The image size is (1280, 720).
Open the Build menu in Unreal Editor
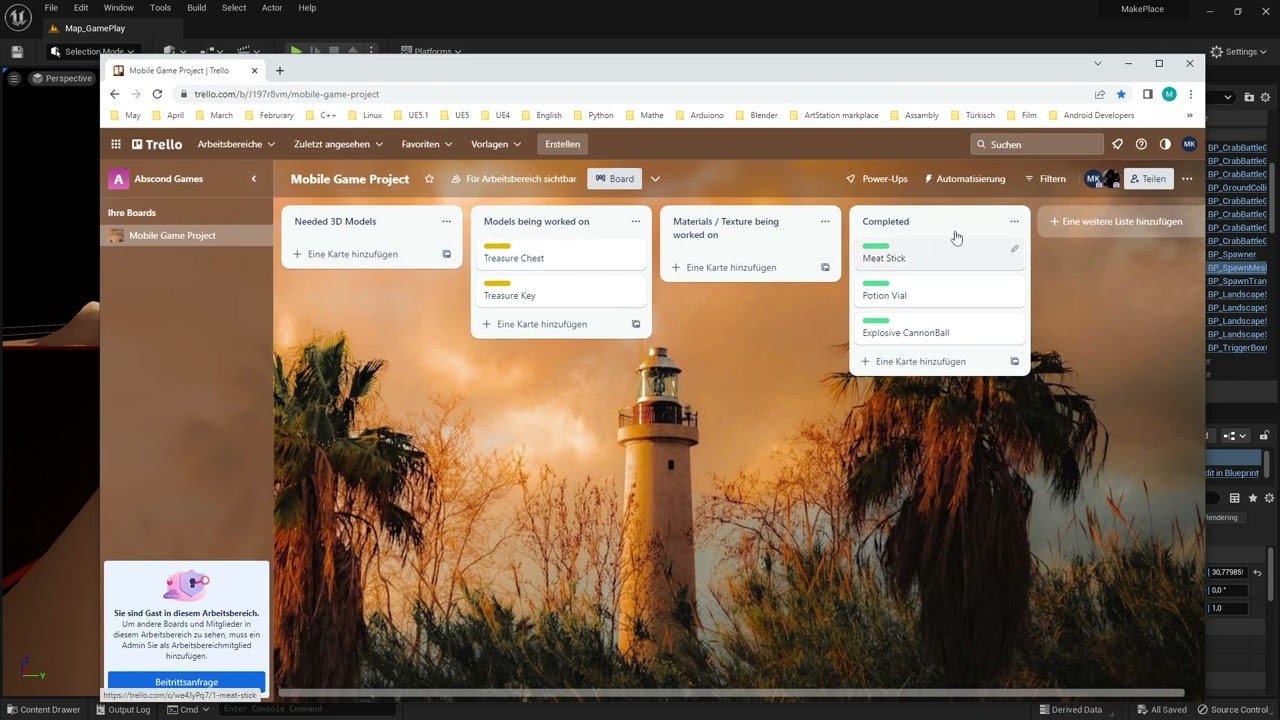pos(196,7)
